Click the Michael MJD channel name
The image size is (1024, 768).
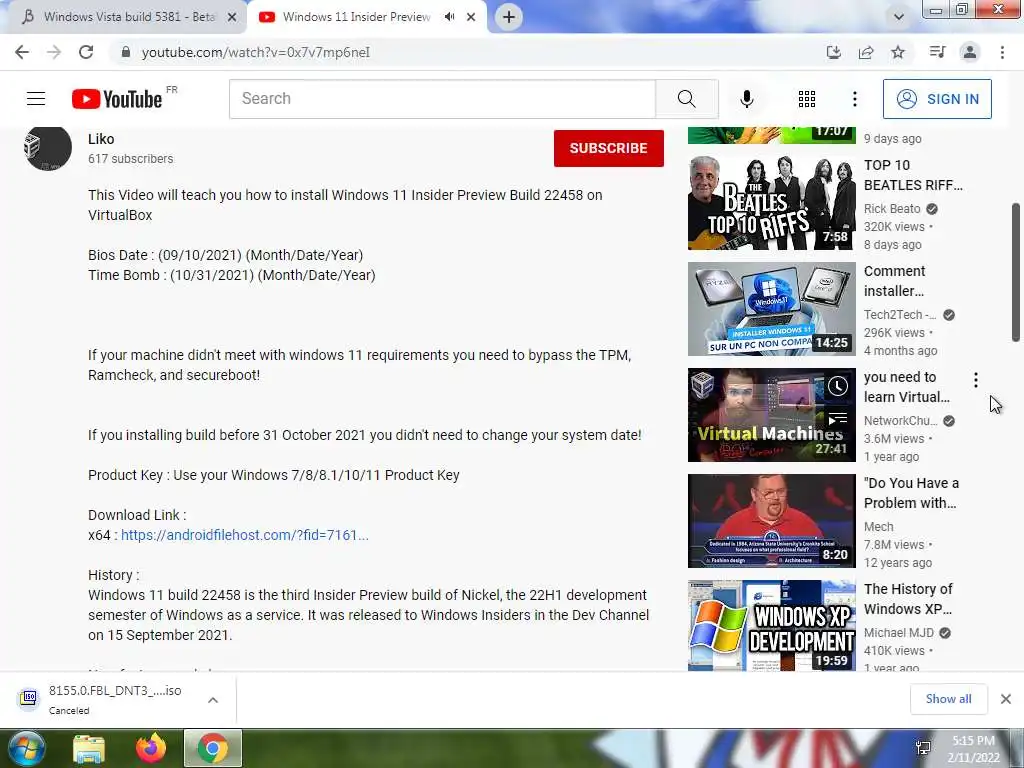click(x=899, y=633)
